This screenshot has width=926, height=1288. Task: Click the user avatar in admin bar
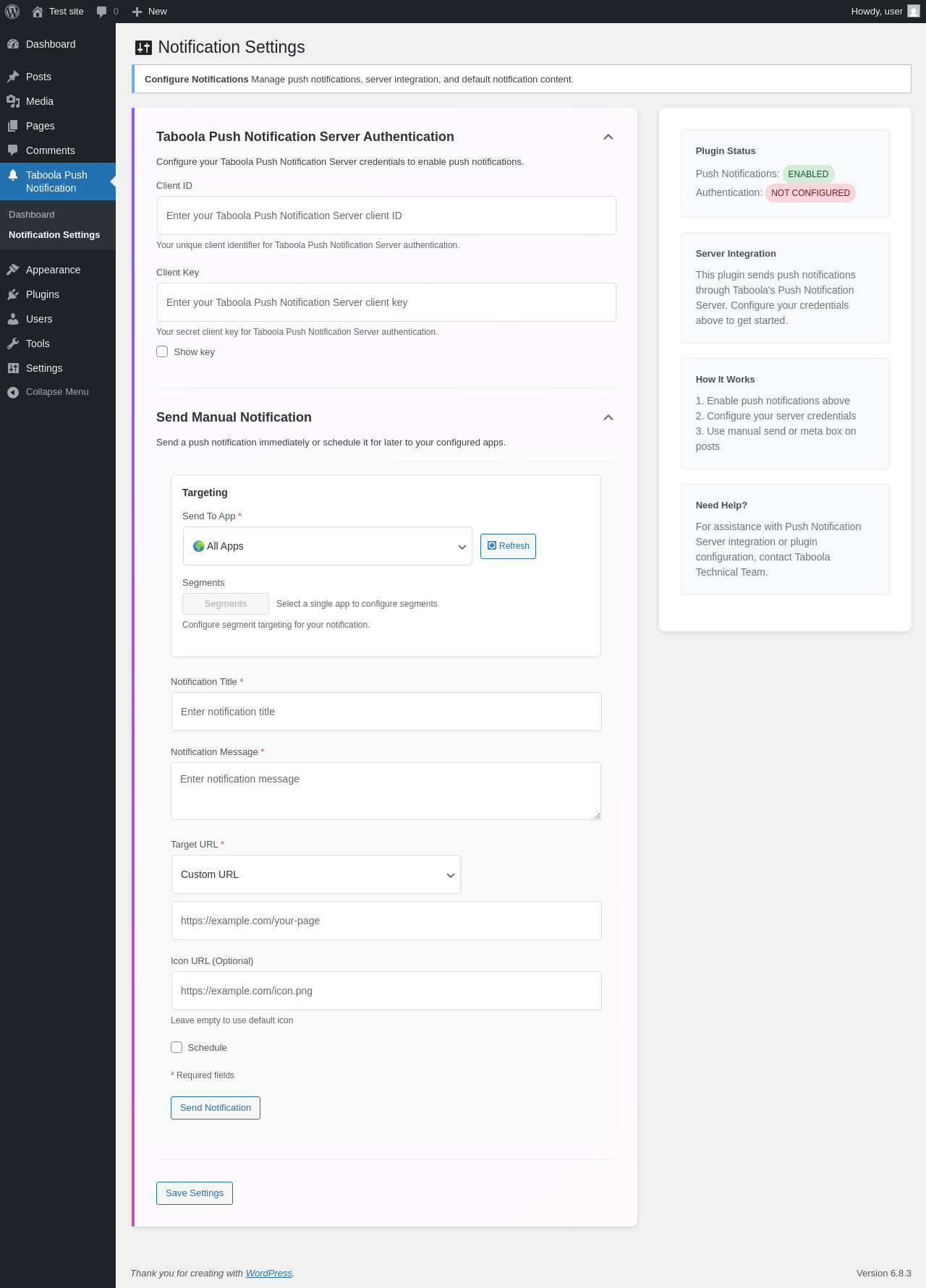pos(914,12)
